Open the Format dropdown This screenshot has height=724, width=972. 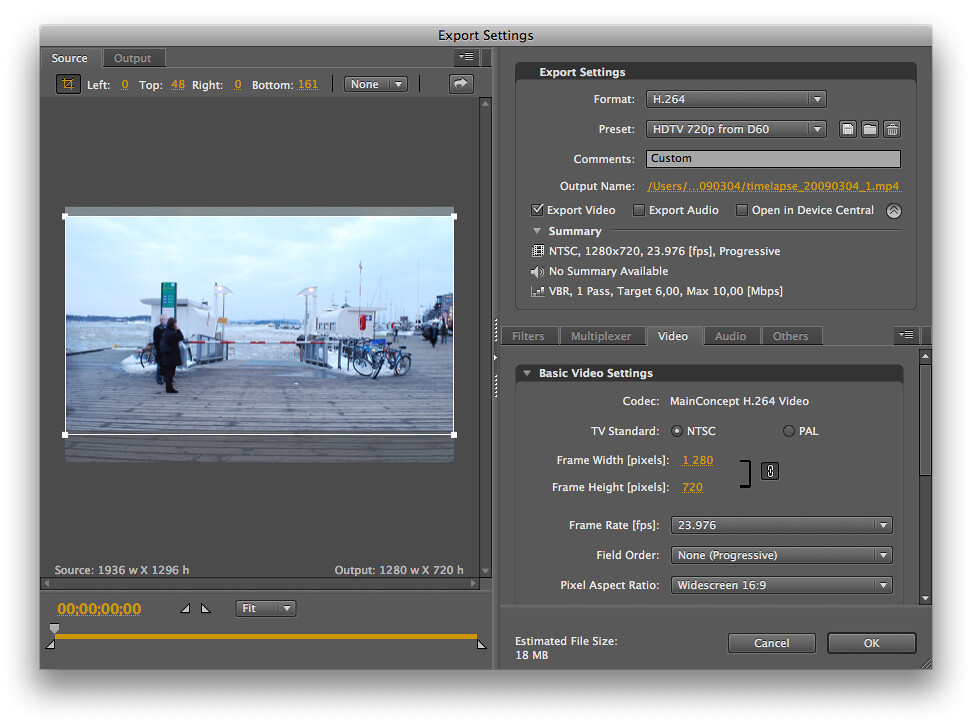736,99
